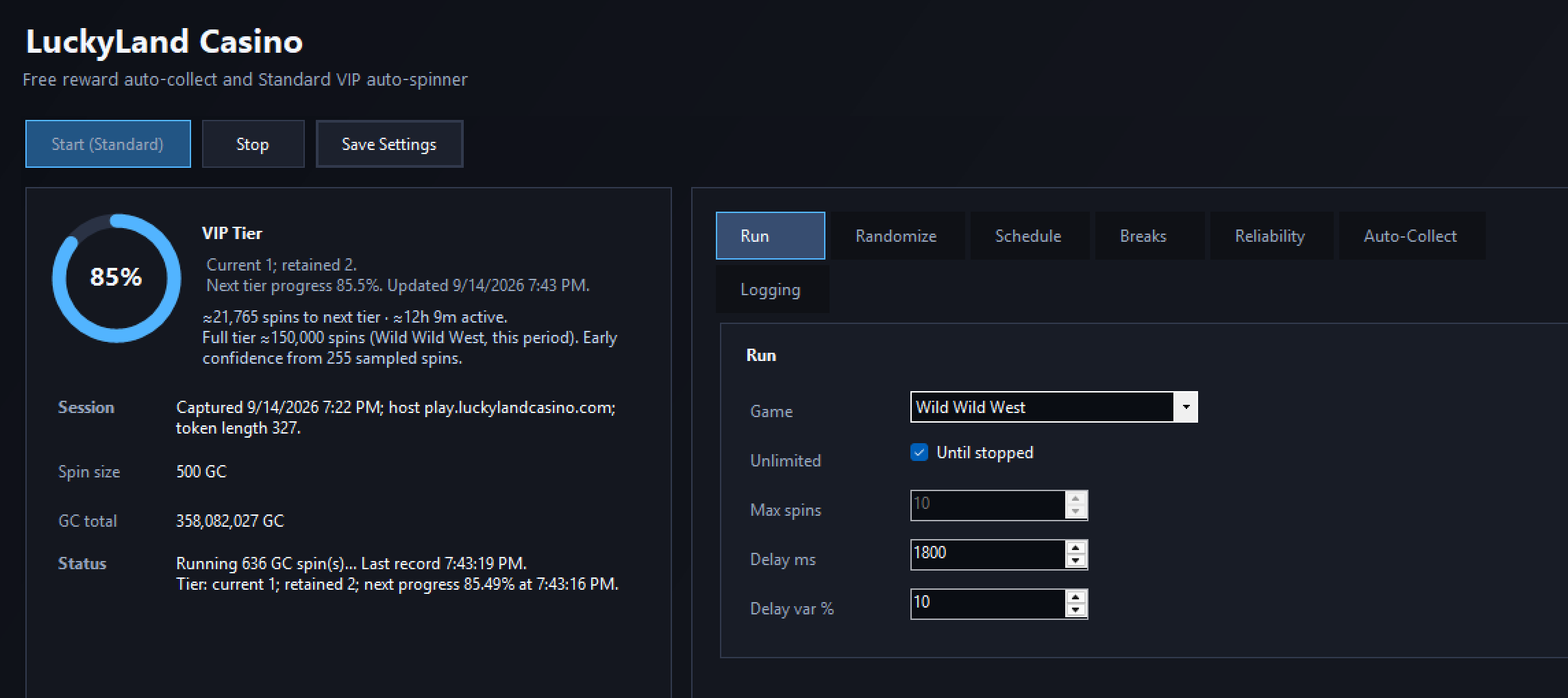Image resolution: width=1568 pixels, height=698 pixels.
Task: Click the 85% tier progress ring
Action: coord(116,277)
